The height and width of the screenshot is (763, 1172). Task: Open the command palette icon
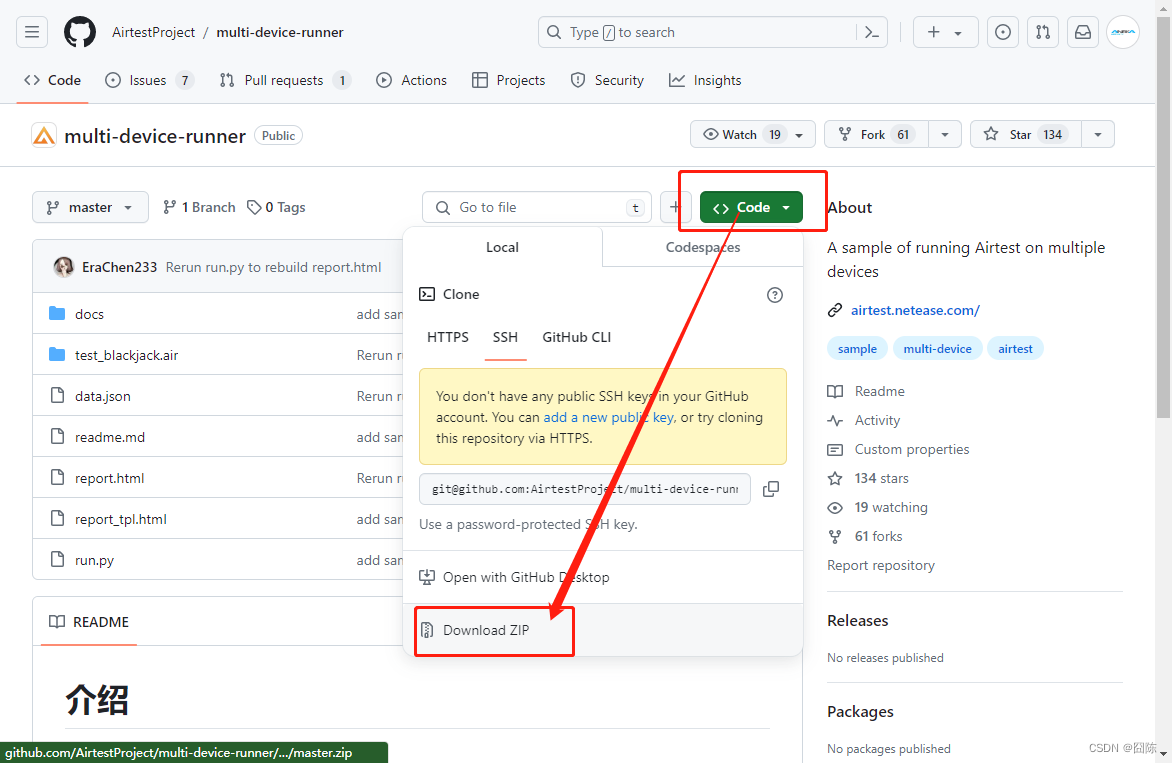872,32
